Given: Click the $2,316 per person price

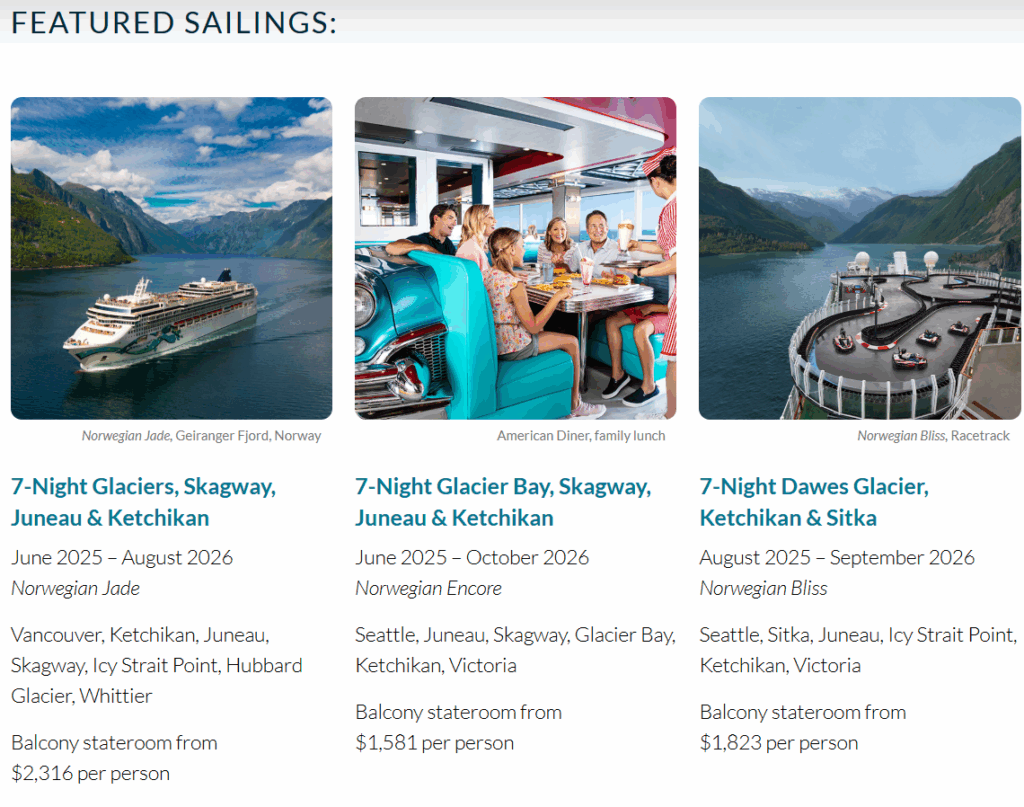Looking at the screenshot, I should click(x=90, y=773).
